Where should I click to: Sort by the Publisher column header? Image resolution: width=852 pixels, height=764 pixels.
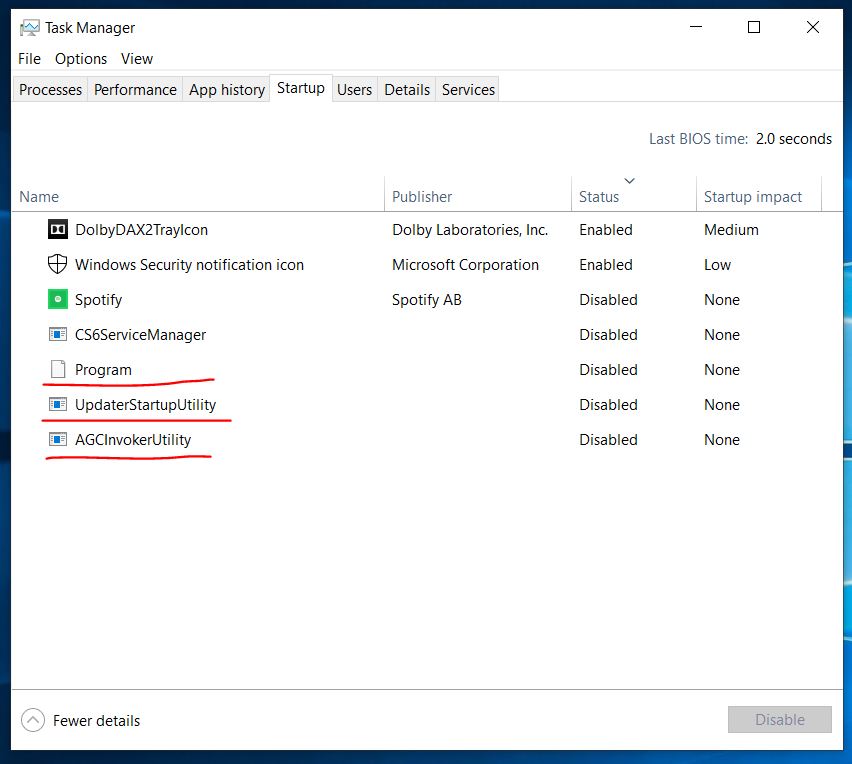[x=478, y=196]
